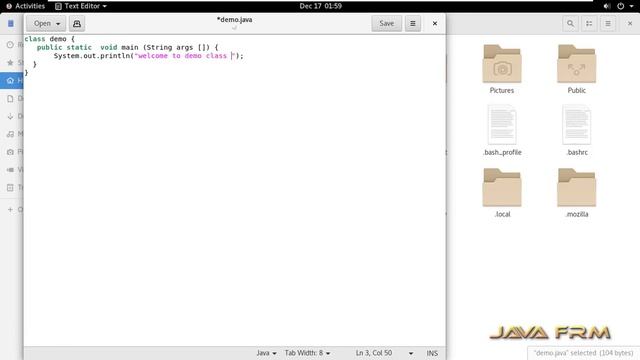This screenshot has height=360, width=640.
Task: Open the Java language dropdown in the status bar
Action: tap(267, 353)
